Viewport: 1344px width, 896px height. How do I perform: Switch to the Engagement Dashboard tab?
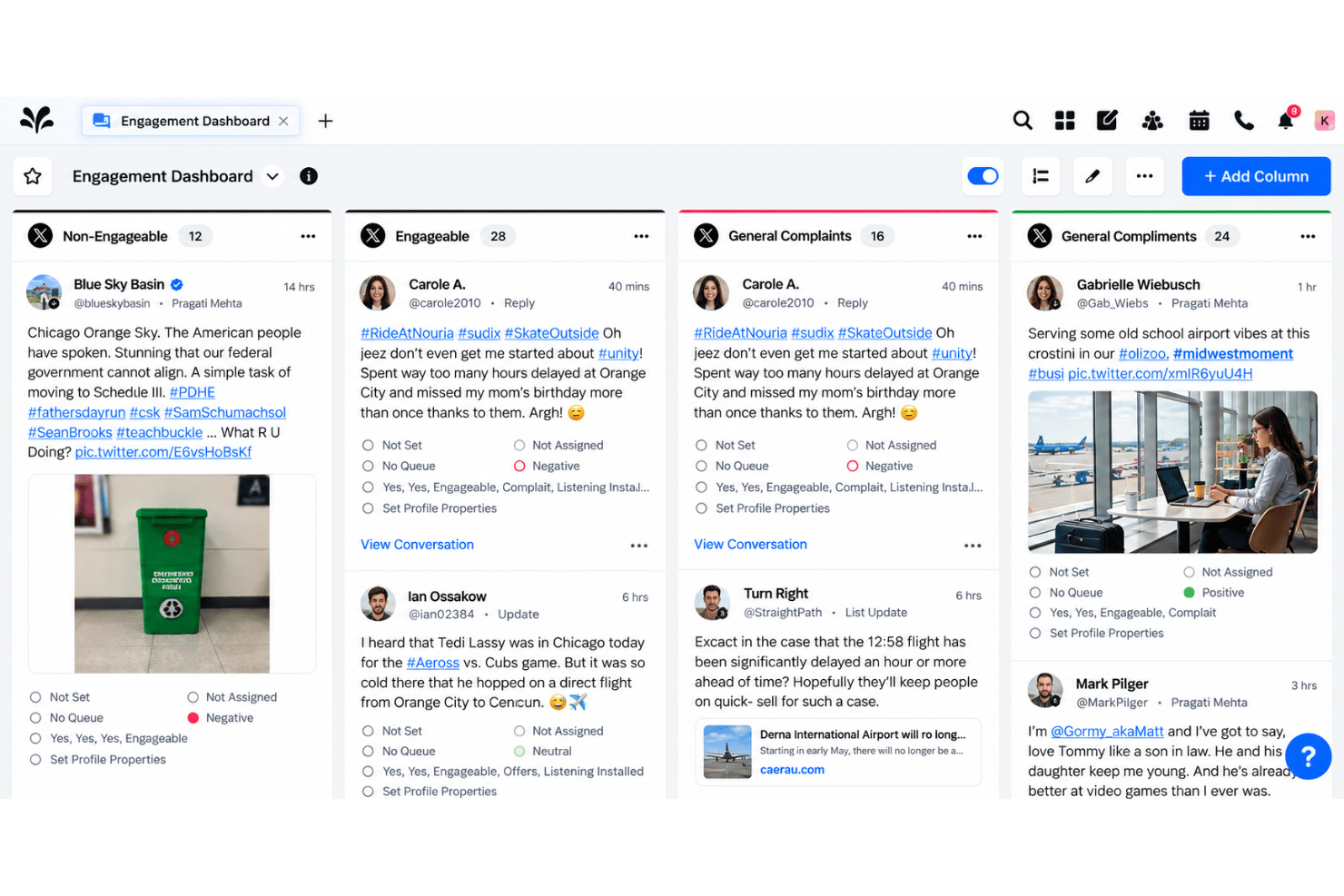click(x=191, y=121)
